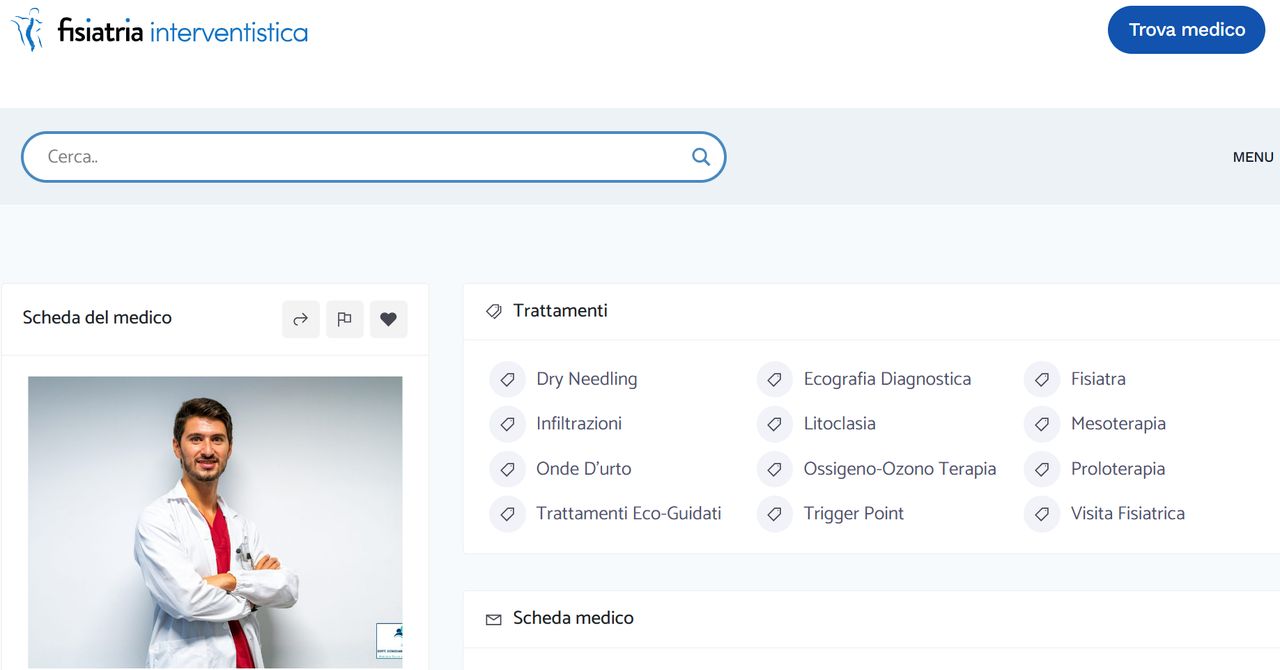Click the tag icon beside Dry Needling
Image resolution: width=1280 pixels, height=670 pixels.
(x=507, y=380)
